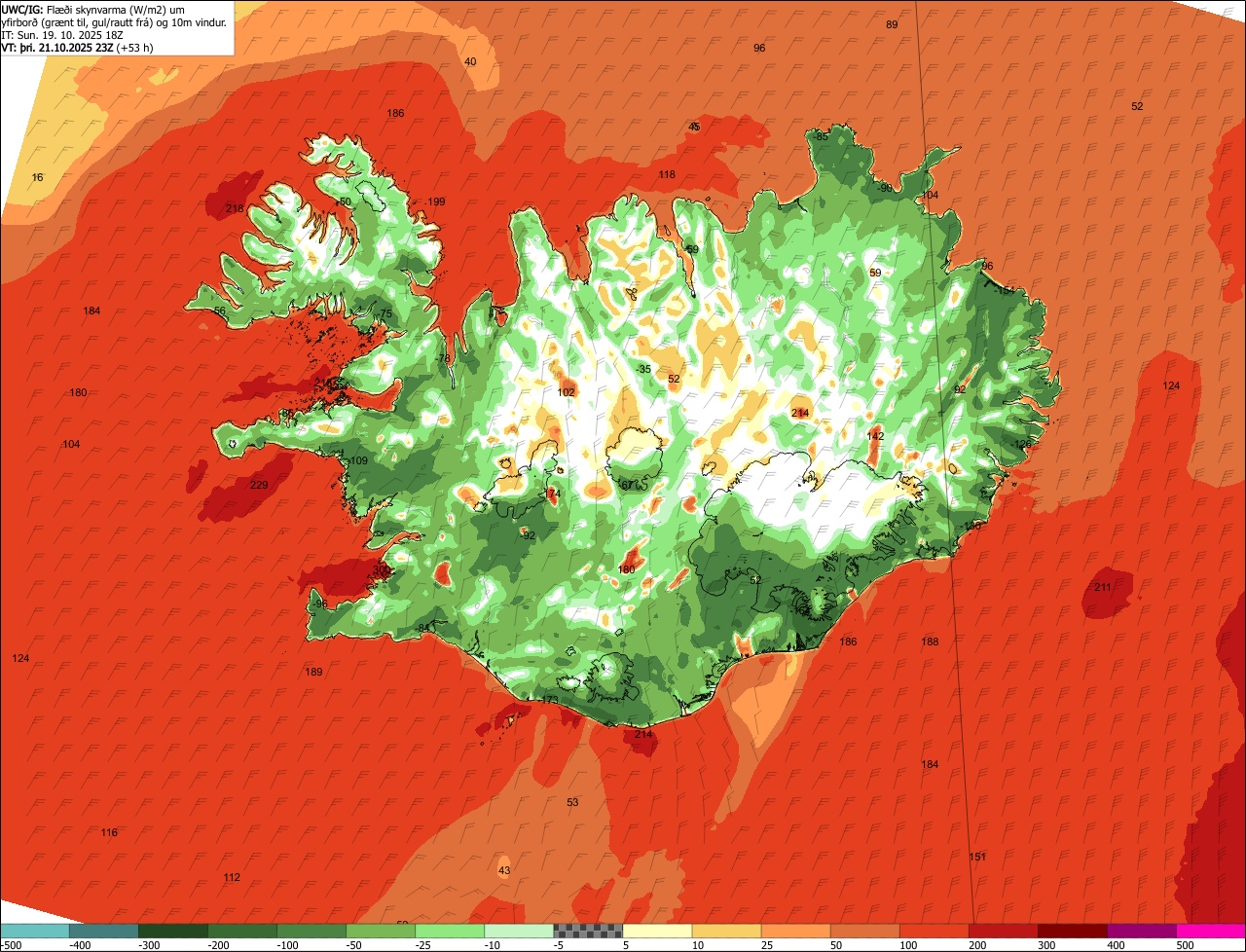Click the '-10' colorbar label

pos(494,945)
